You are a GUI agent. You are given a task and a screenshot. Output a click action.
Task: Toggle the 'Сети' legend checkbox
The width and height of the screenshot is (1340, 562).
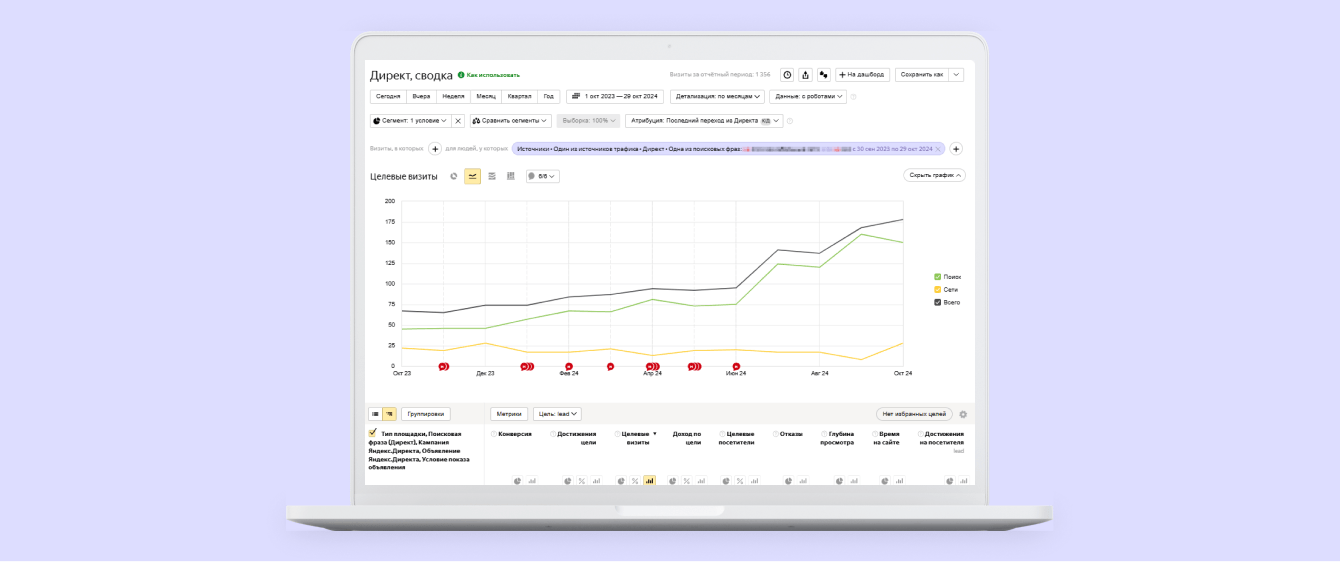937,289
